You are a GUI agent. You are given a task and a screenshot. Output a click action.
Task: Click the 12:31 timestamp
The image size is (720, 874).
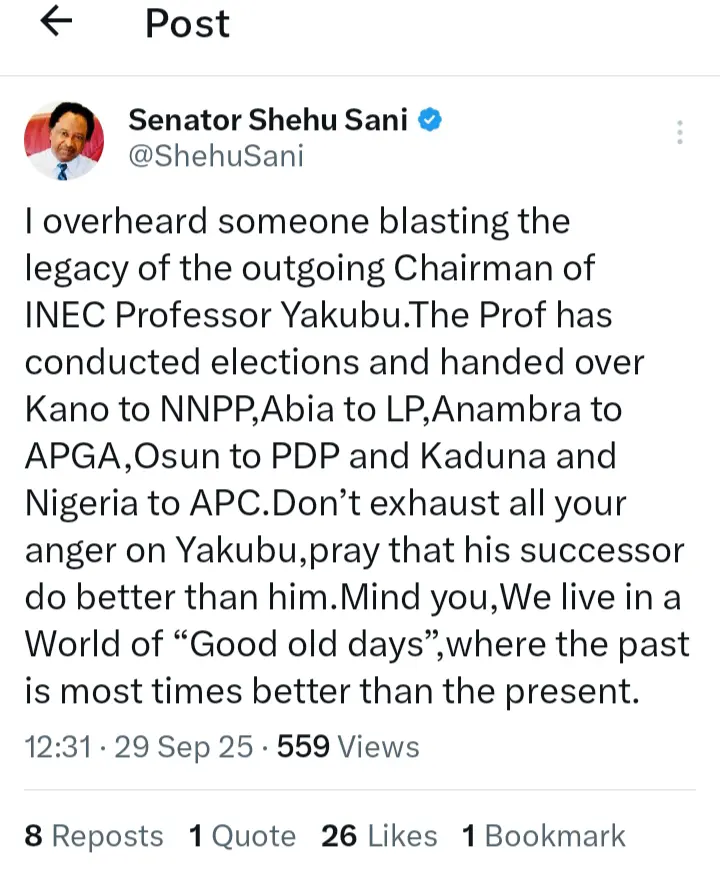[x=61, y=747]
